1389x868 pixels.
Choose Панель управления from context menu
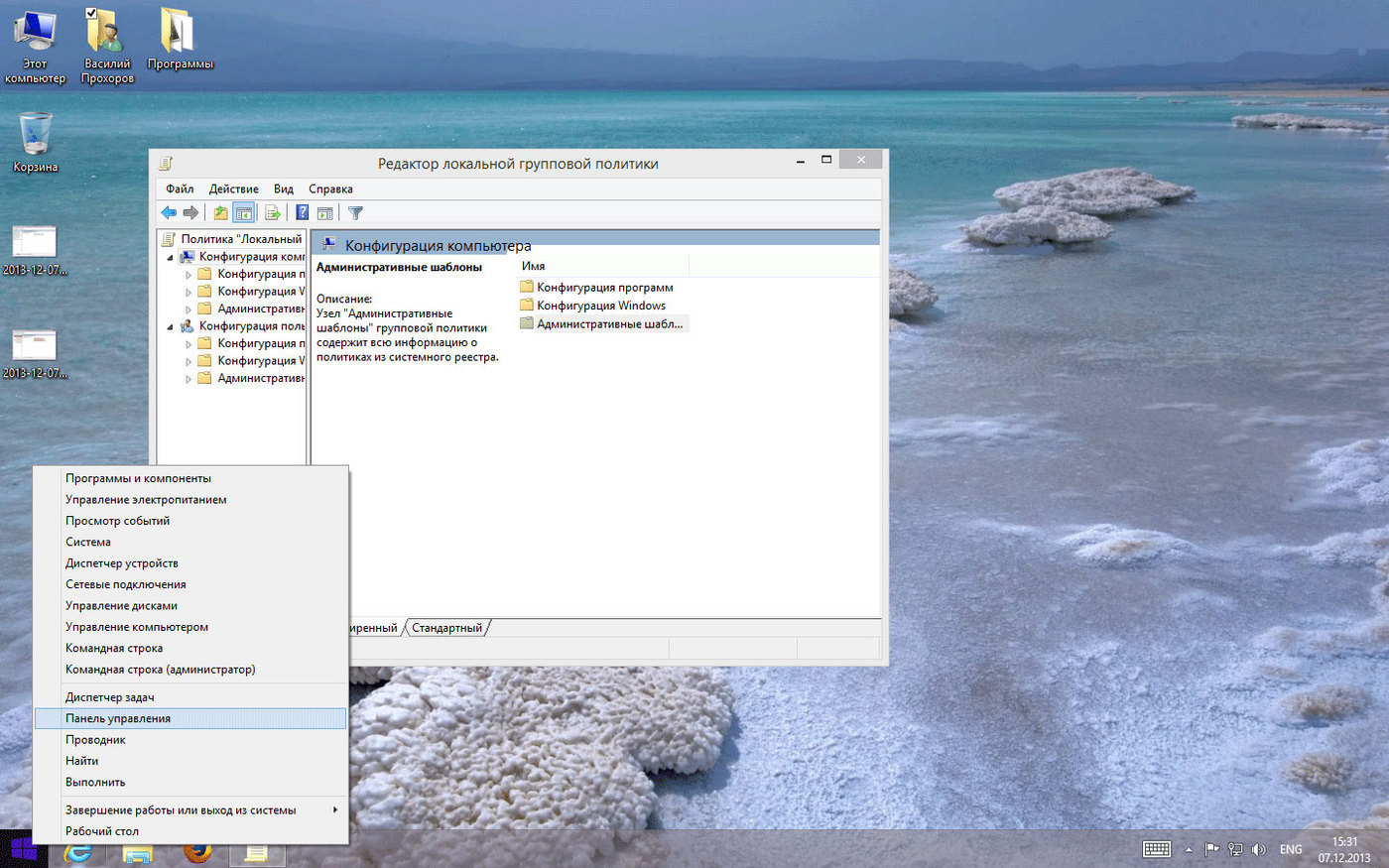(x=118, y=718)
